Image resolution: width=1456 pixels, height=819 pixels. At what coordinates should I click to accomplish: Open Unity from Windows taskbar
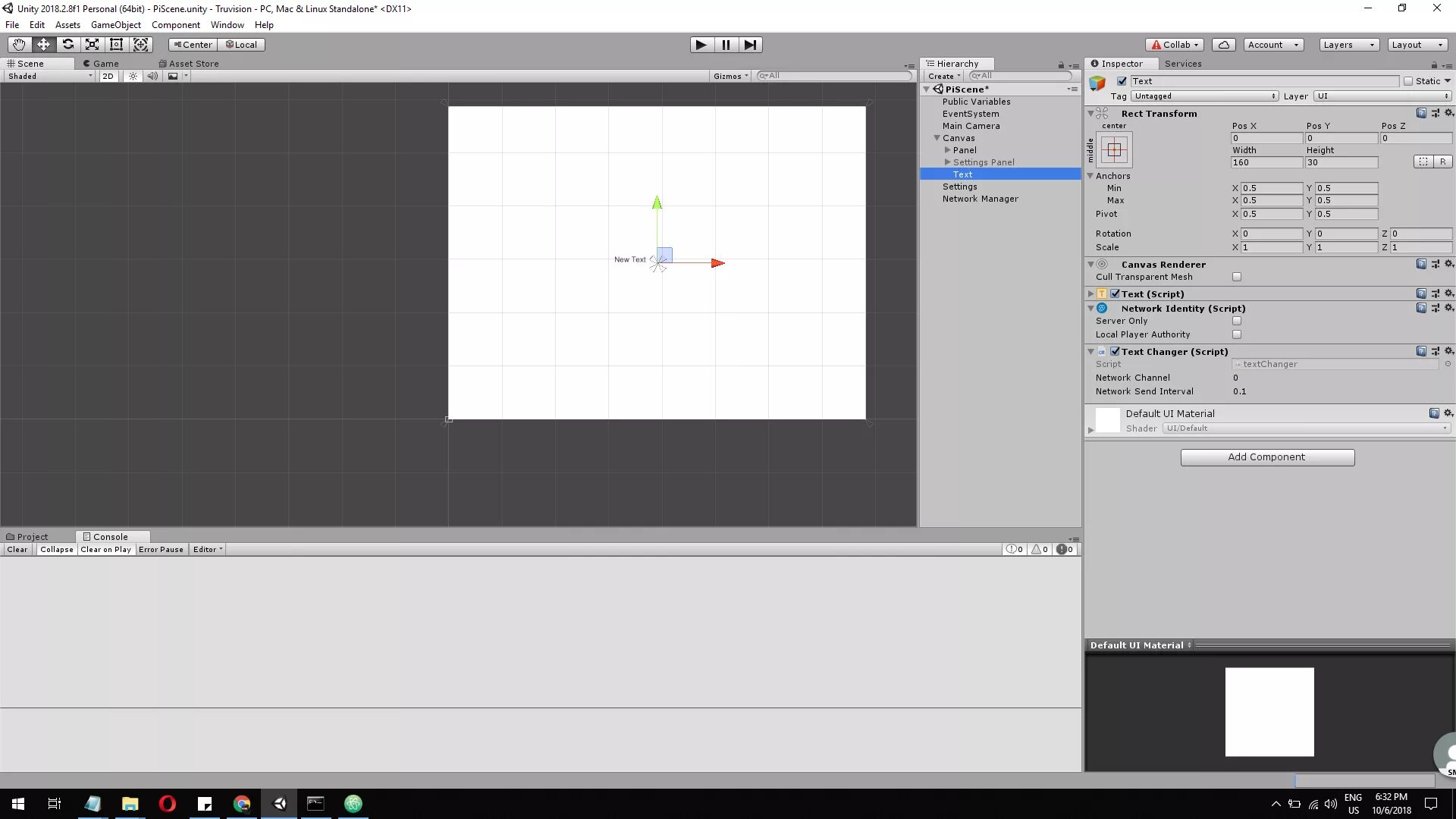tap(280, 804)
